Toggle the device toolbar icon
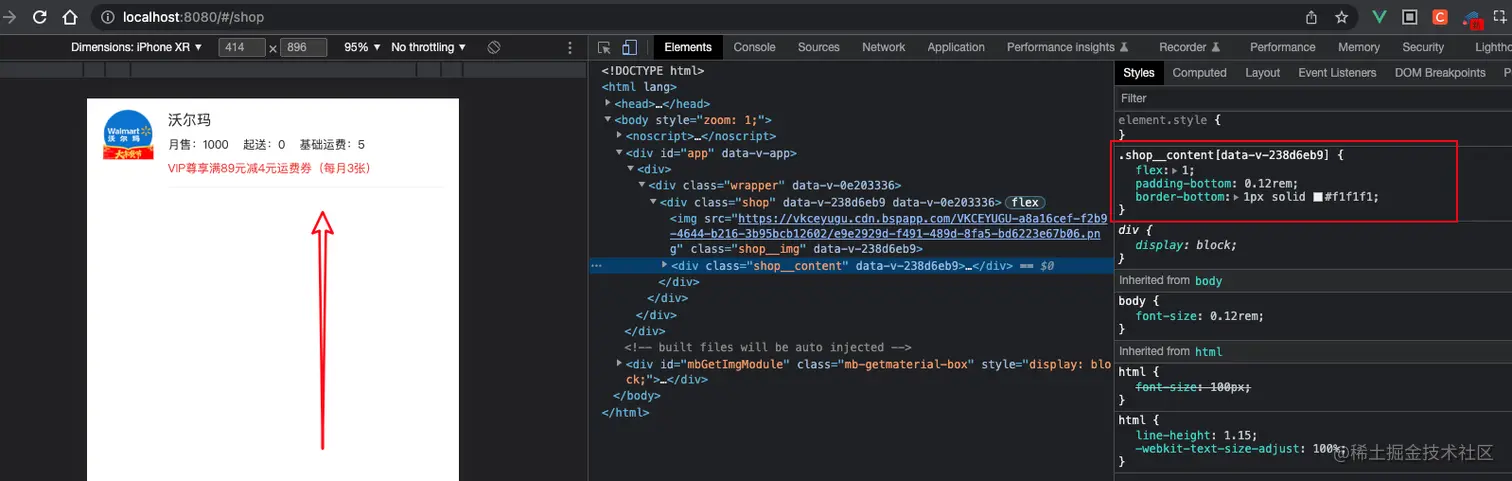Screen dimensions: 1512x481 [630, 47]
